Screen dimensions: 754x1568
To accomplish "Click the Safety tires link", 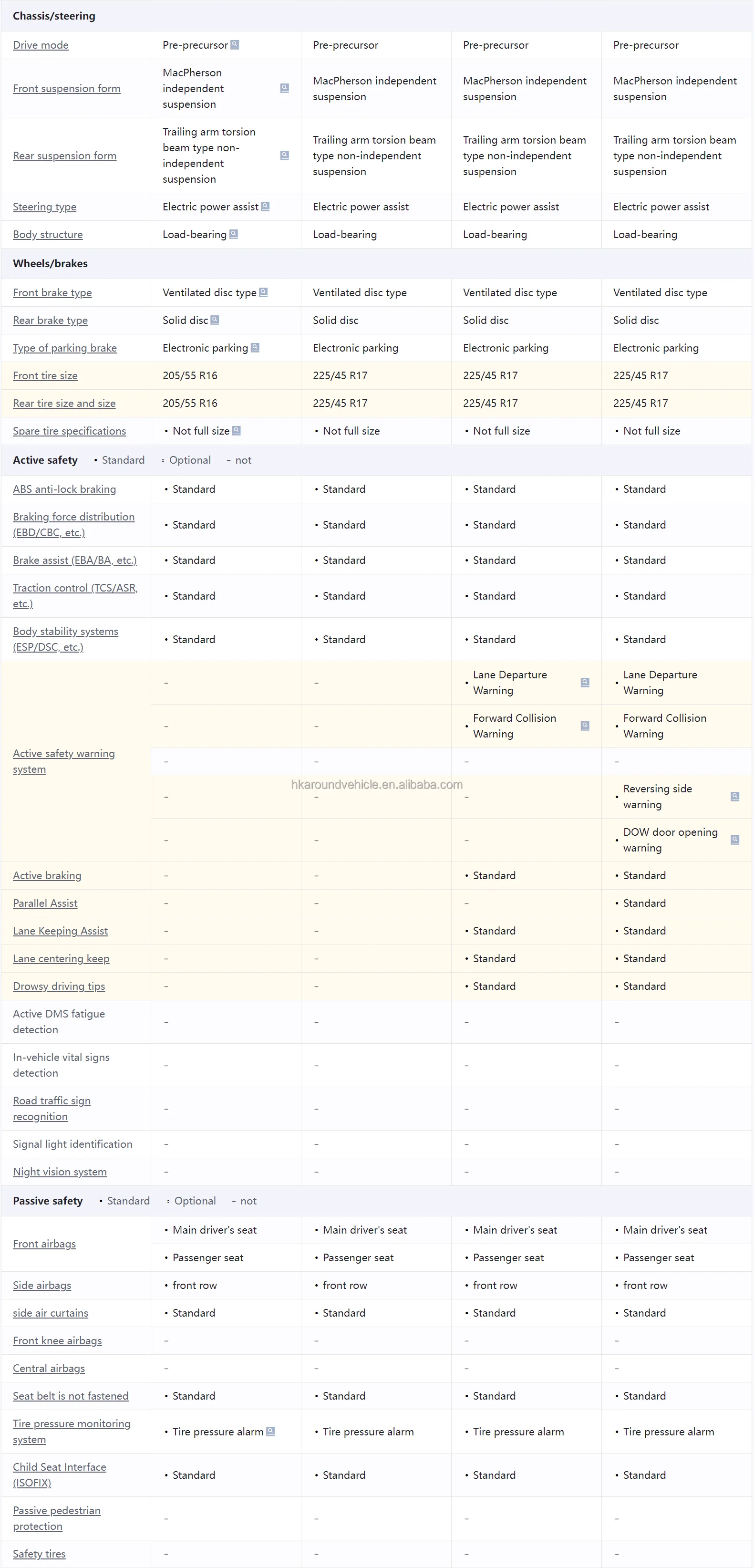I will point(39,1553).
